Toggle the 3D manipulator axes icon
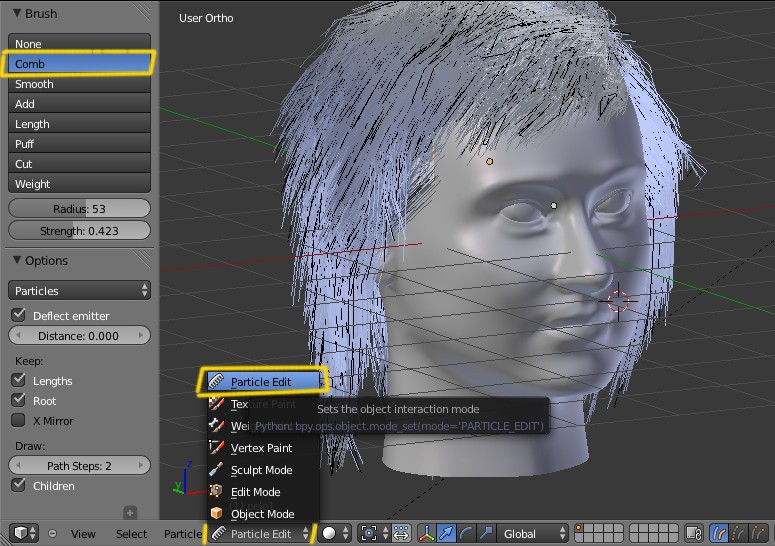Image resolution: width=775 pixels, height=546 pixels. (426, 534)
